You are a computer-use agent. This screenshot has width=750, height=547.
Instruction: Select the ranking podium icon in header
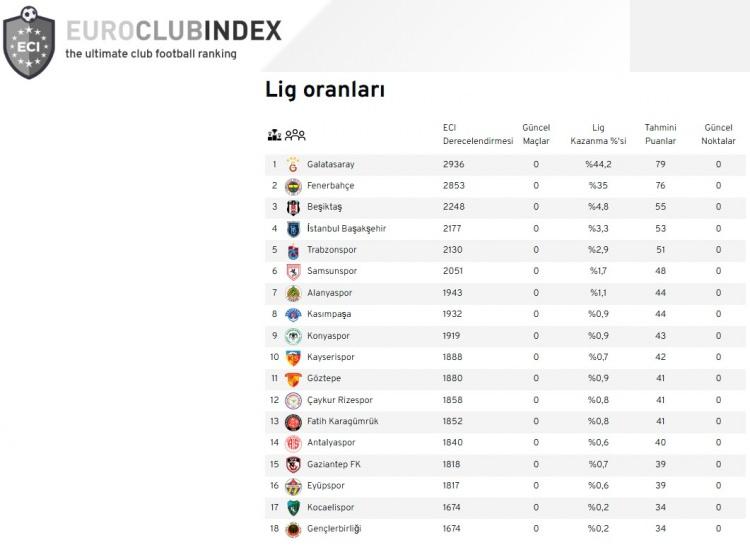275,135
